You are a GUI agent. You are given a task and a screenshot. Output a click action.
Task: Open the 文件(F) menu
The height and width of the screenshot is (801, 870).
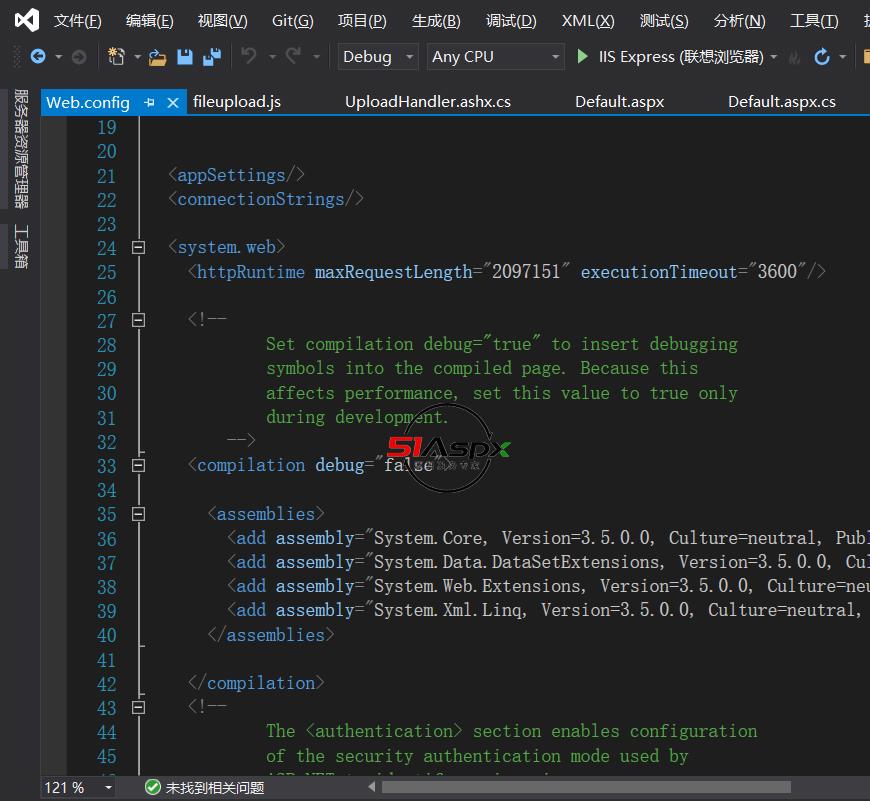tap(78, 21)
